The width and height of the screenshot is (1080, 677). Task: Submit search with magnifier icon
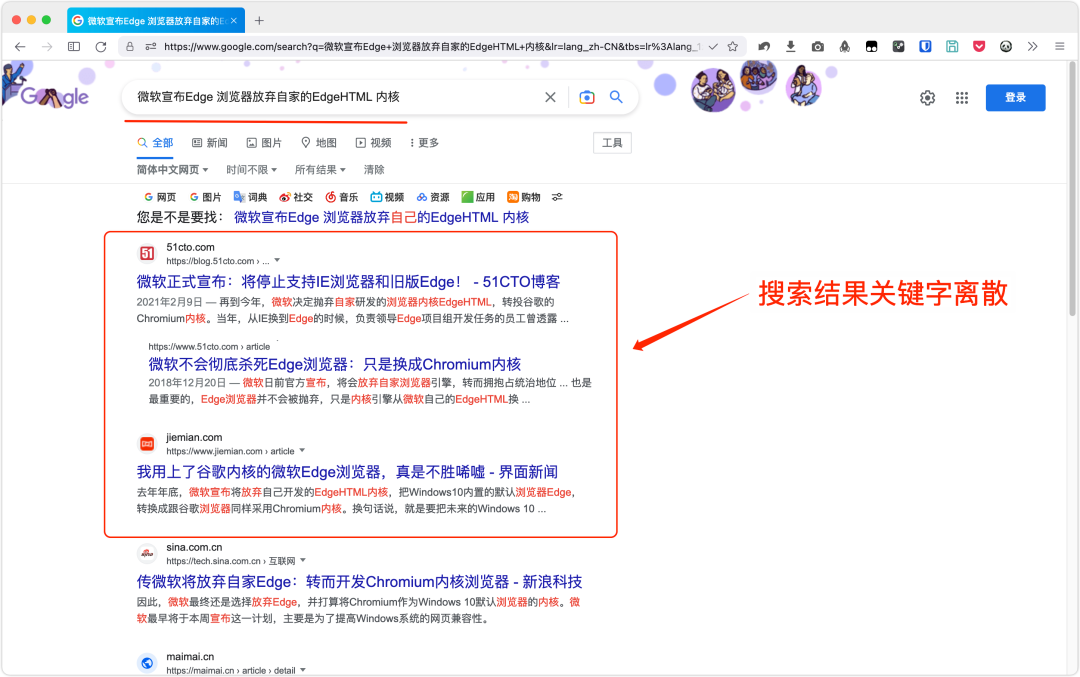(616, 97)
